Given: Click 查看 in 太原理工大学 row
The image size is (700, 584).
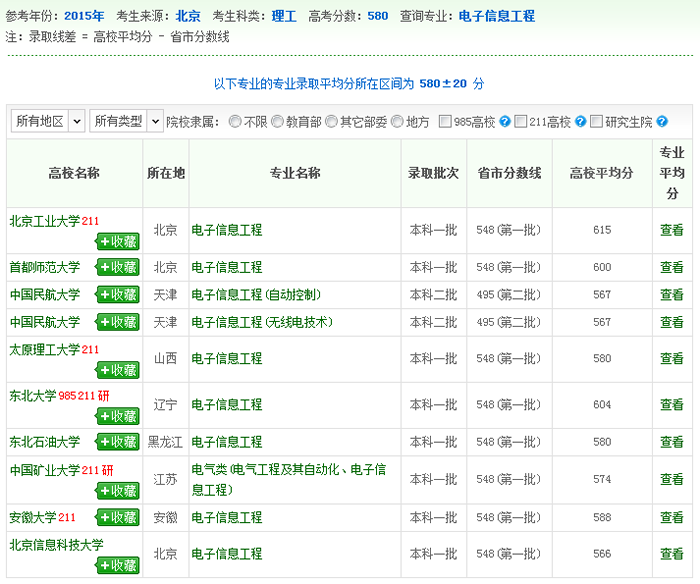Looking at the screenshot, I should coord(672,358).
